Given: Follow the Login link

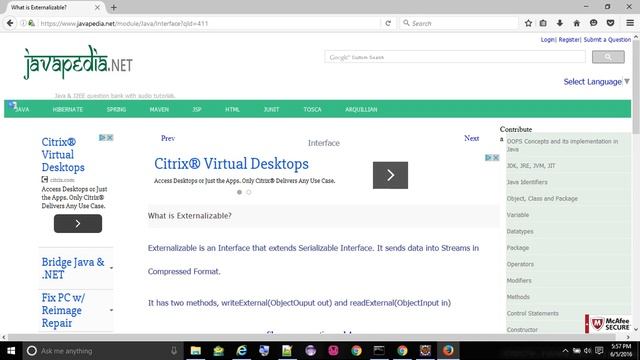Looking at the screenshot, I should (547, 40).
